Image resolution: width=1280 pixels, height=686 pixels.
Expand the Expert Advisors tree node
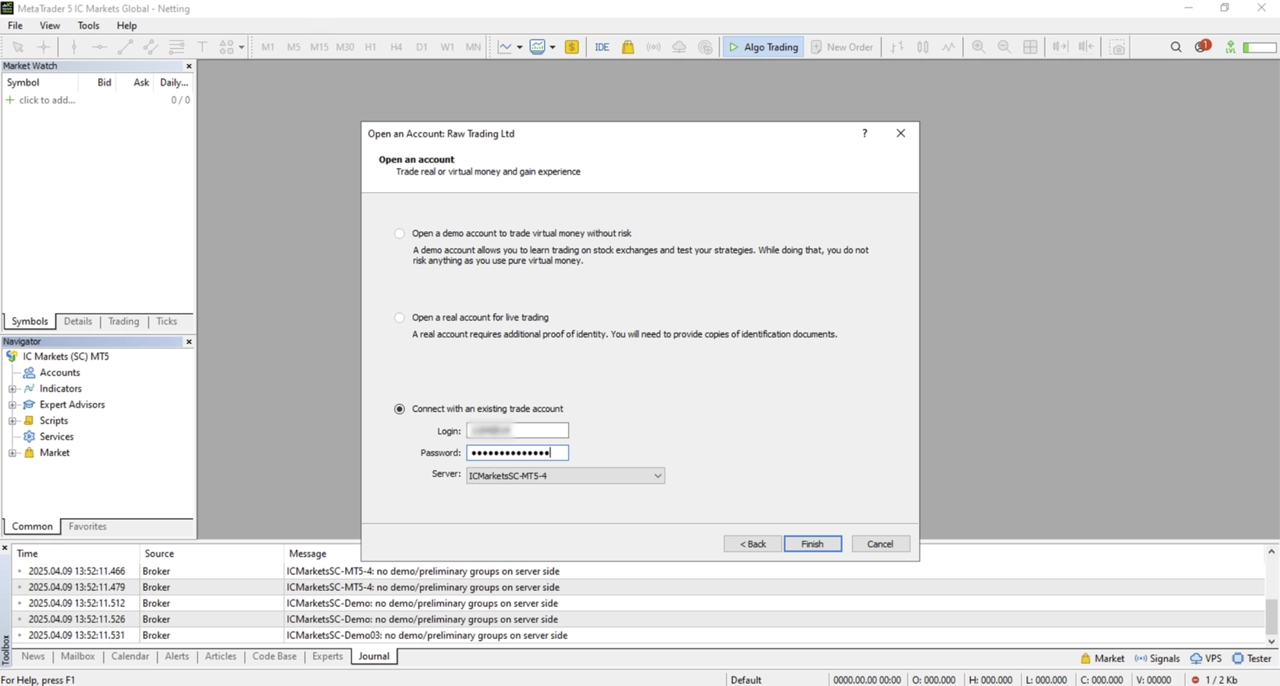point(13,405)
